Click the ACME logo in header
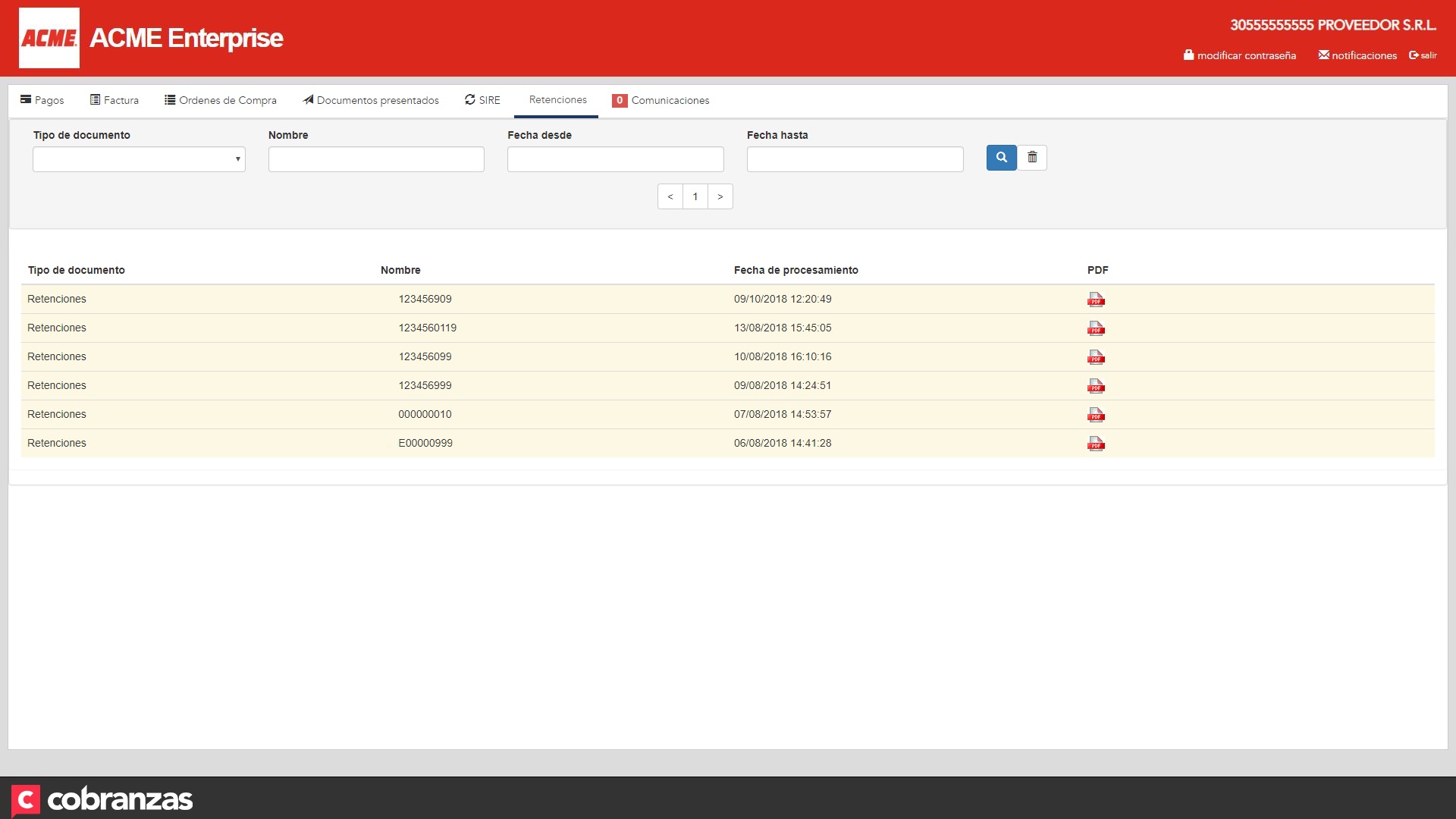1456x819 pixels. [x=49, y=38]
